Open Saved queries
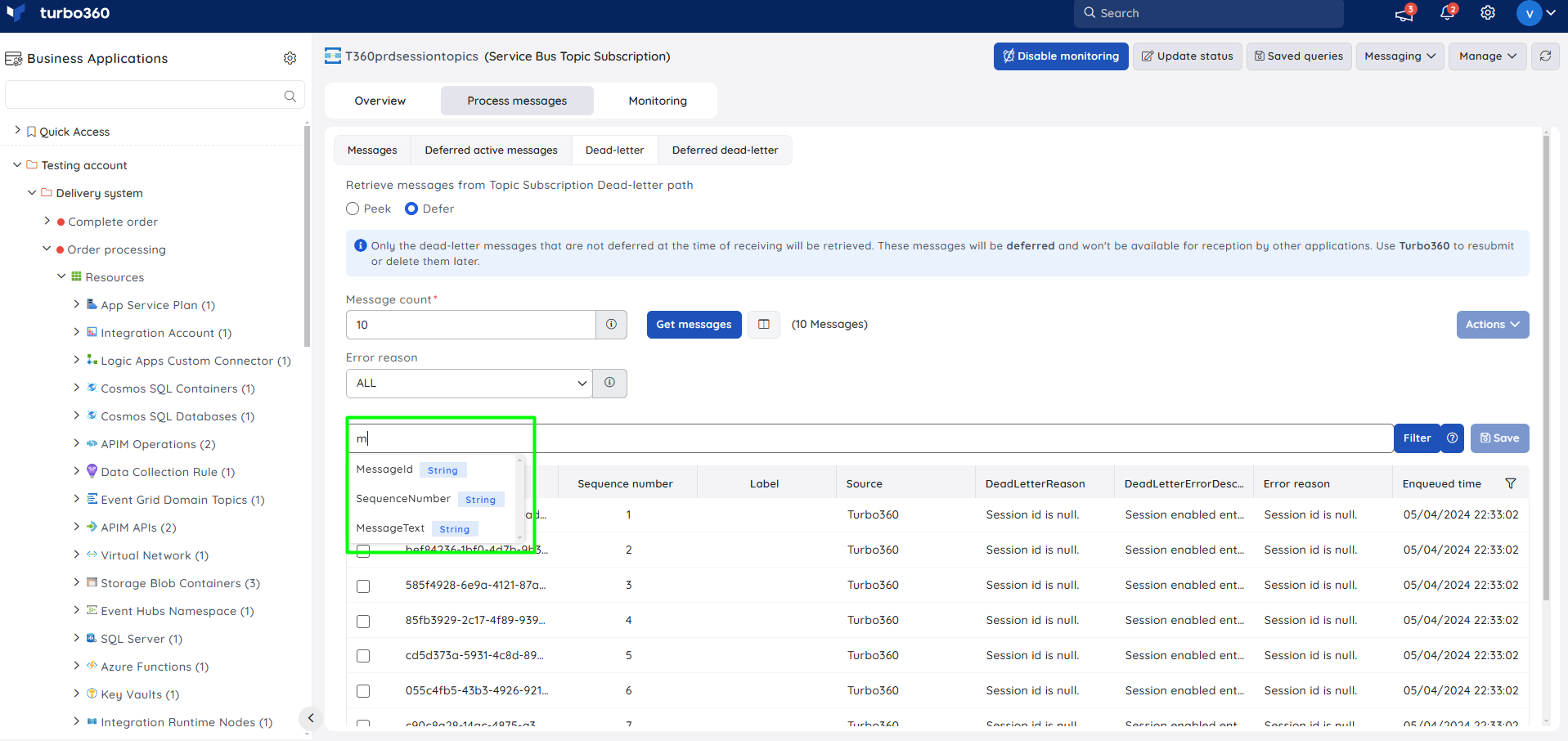The image size is (1568, 741). tap(1299, 56)
